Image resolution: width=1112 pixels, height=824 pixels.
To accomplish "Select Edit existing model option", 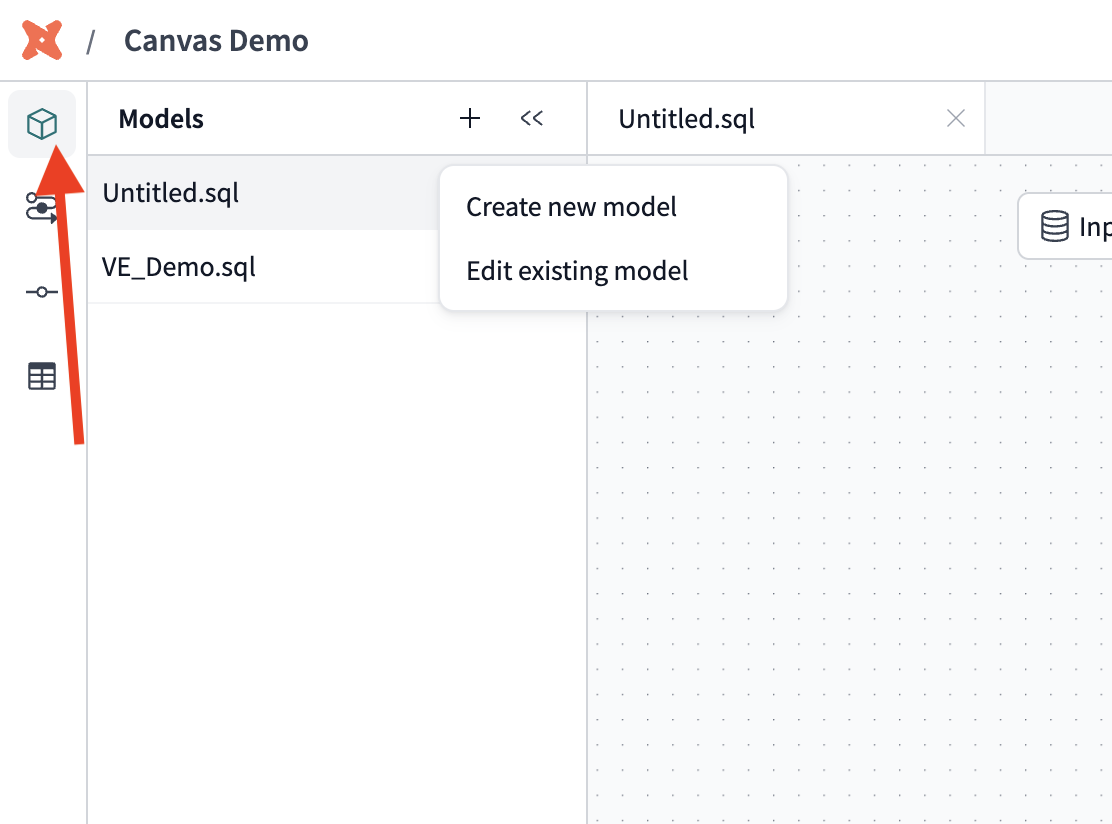I will click(x=577, y=271).
